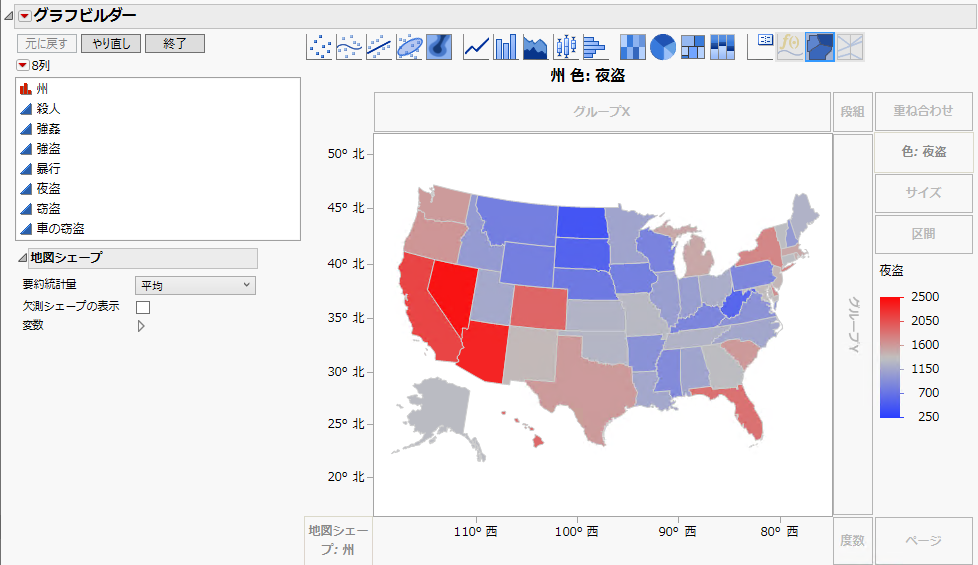Select the Histogram element icon
The width and height of the screenshot is (978, 565).
595,47
